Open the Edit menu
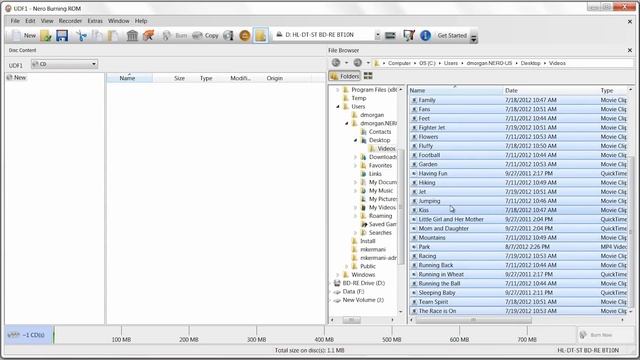640x360 pixels. tap(30, 21)
